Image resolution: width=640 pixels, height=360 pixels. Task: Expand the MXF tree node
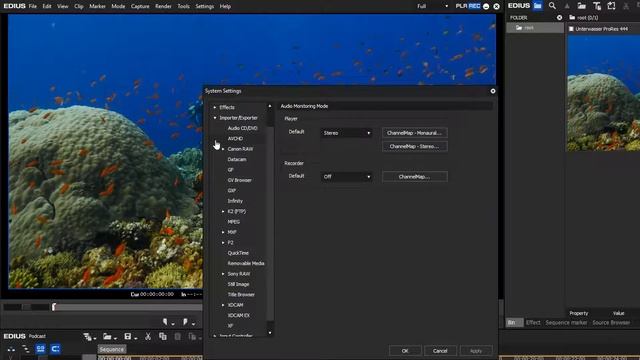(223, 232)
